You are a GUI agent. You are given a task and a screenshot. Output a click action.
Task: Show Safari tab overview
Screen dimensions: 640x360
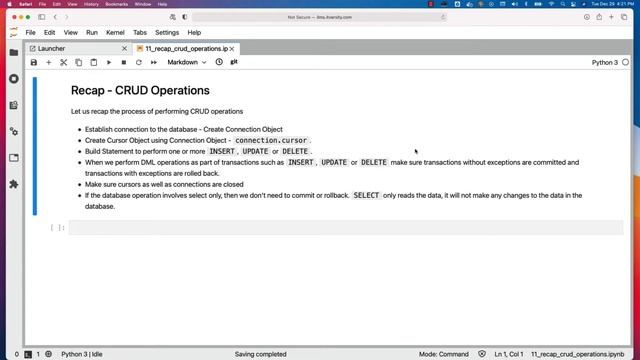coord(624,17)
